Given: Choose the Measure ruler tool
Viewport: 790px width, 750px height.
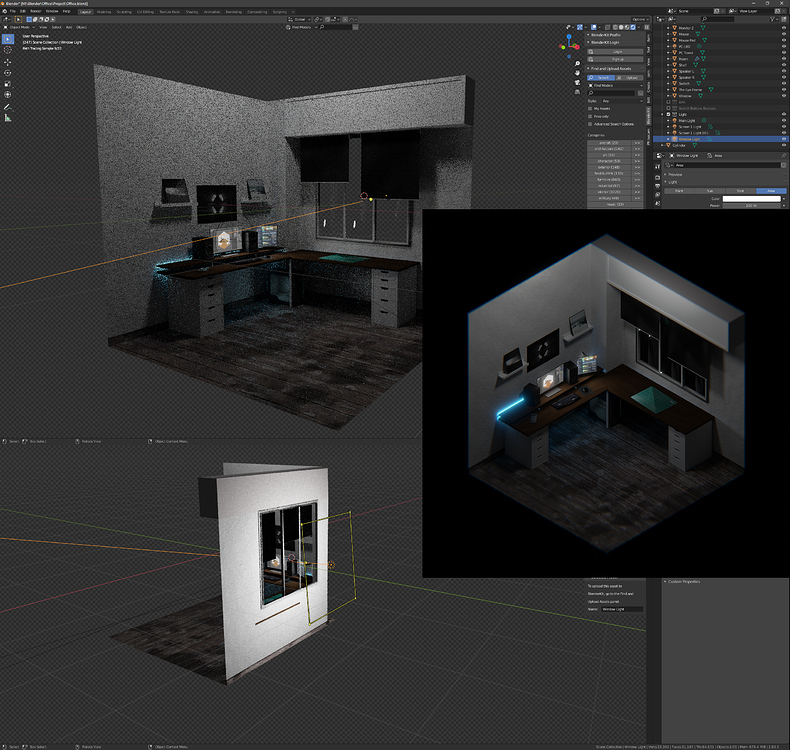Looking at the screenshot, I should click(8, 118).
